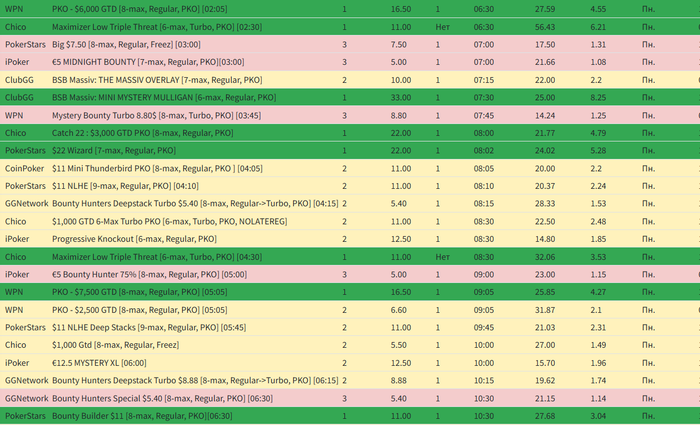Select 'BSB Massiv: MINI MYSTERY MULLIGAN' tournament
Viewport: 700px width, 425px height.
click(164, 97)
